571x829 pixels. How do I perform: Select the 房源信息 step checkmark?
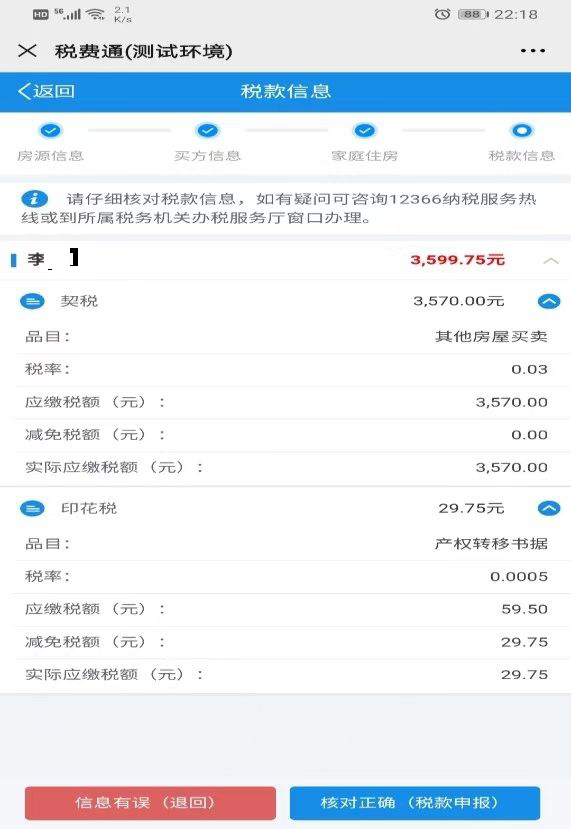click(x=51, y=130)
